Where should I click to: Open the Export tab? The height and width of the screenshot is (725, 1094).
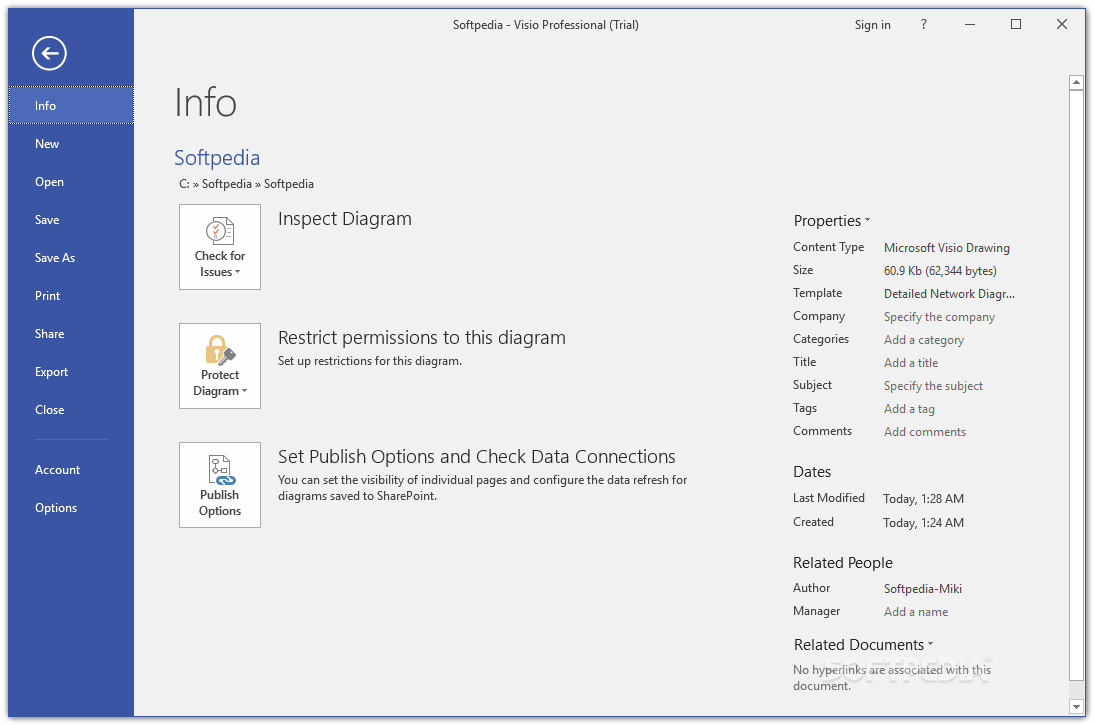pos(71,372)
